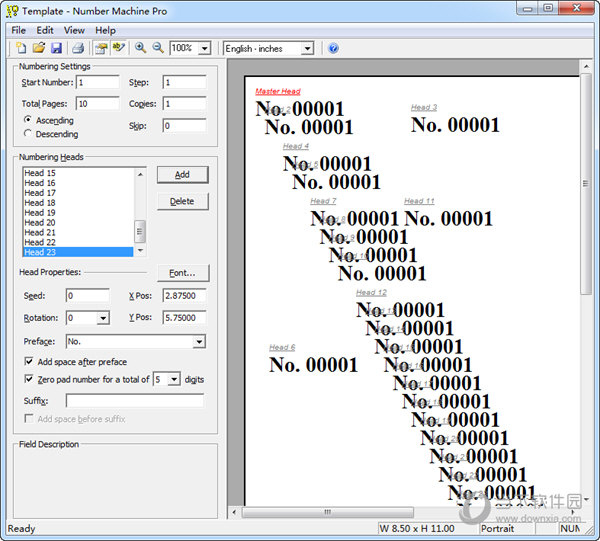The image size is (600, 541).
Task: Open the Edit menu
Action: coord(45,30)
